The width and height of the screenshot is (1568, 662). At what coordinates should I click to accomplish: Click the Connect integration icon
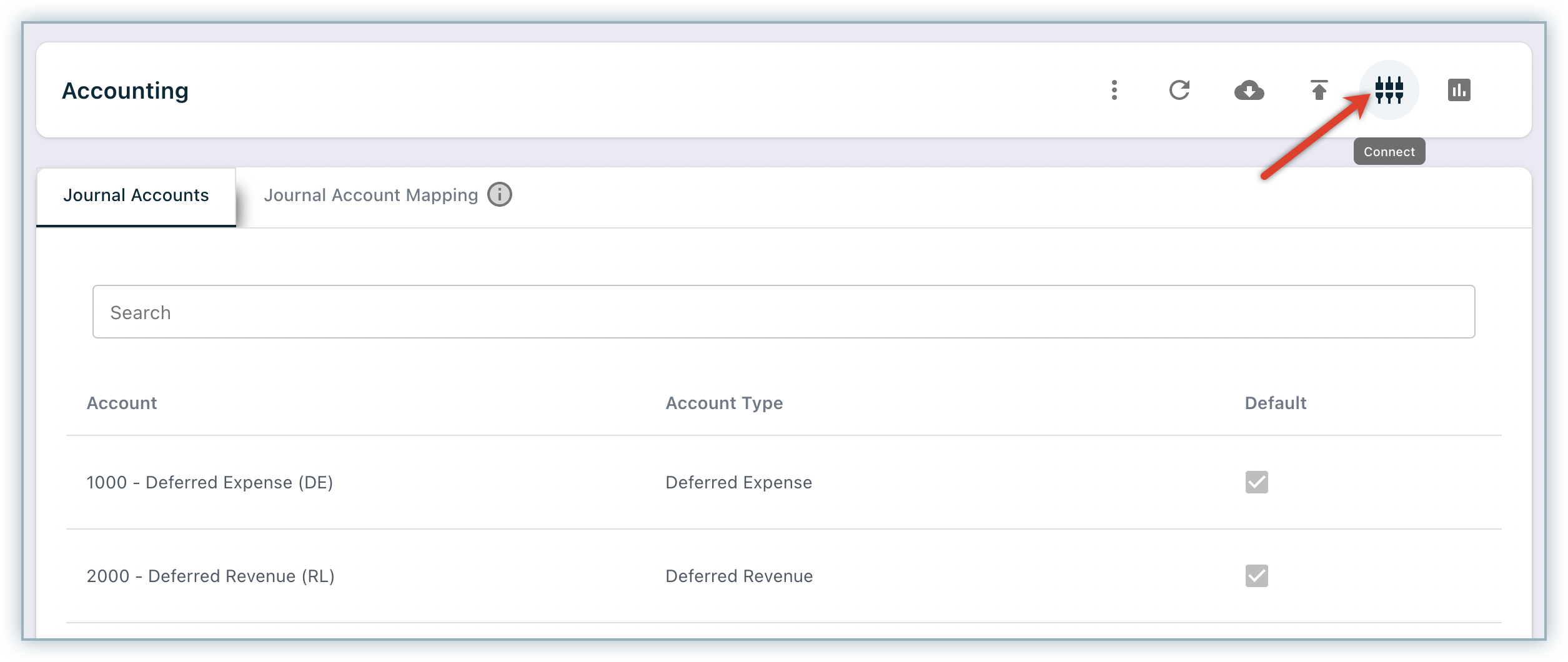[x=1389, y=90]
